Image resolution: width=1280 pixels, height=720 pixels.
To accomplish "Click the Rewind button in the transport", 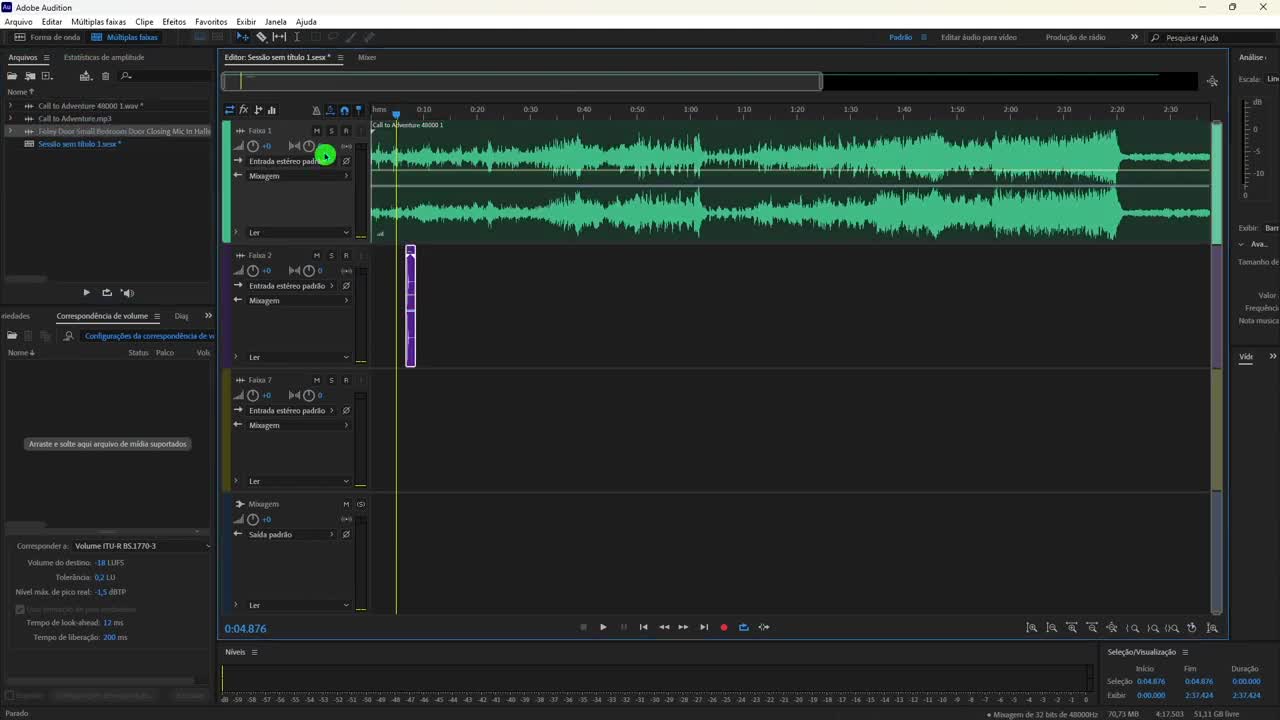I will tap(664, 627).
